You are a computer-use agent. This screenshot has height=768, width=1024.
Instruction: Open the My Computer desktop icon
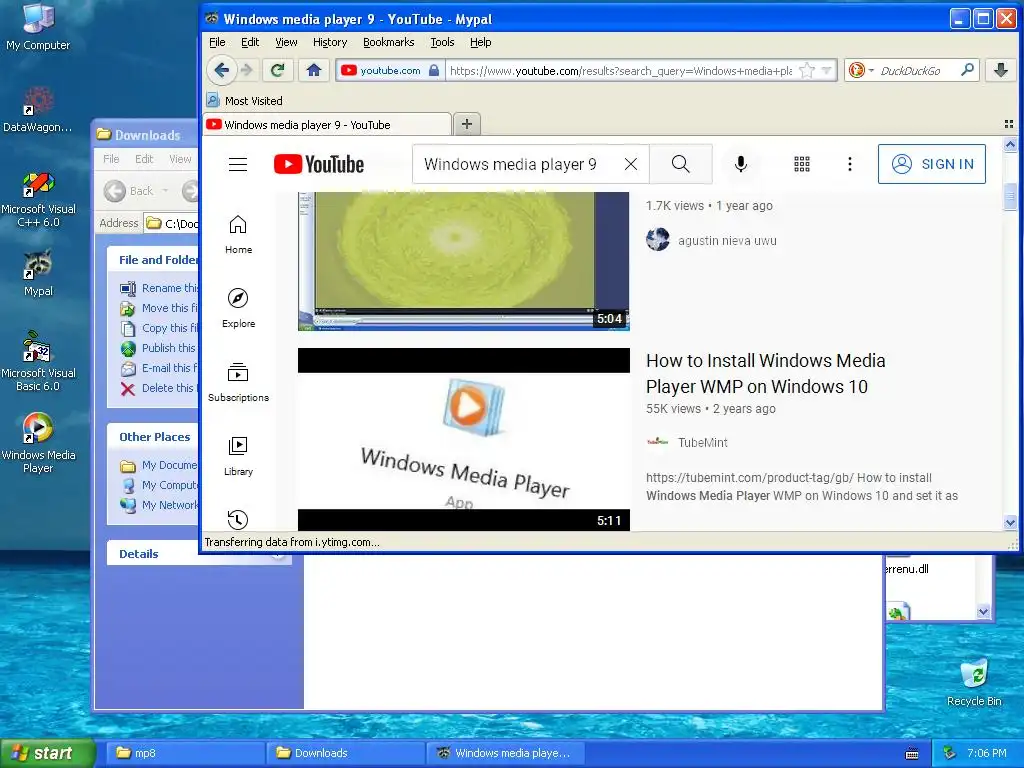pyautogui.click(x=38, y=27)
